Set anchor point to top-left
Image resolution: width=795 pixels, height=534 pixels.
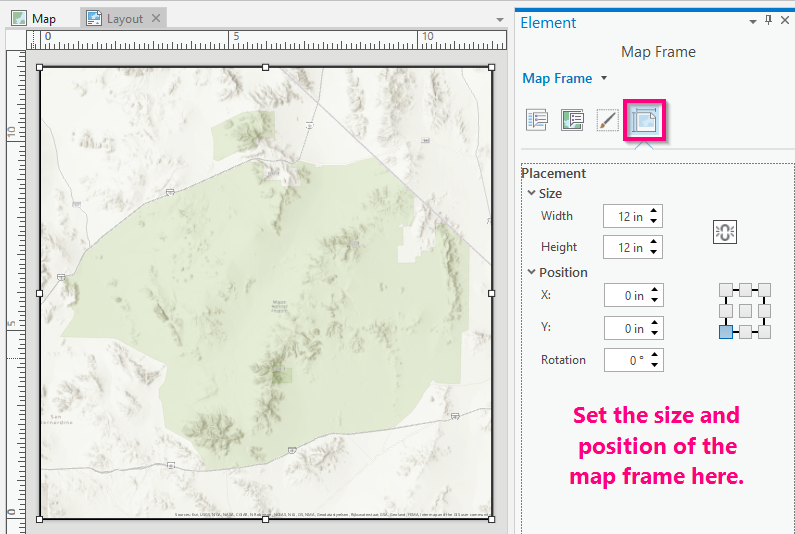(726, 290)
